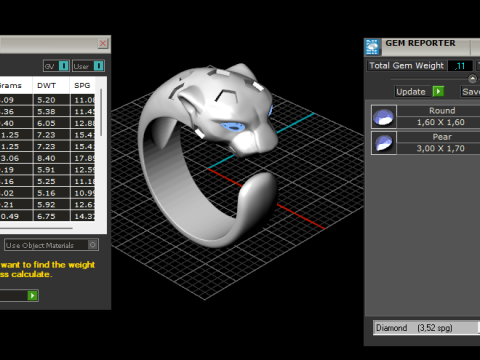Click the Grams cell 0.49
The image size is (480, 360).
point(16,216)
